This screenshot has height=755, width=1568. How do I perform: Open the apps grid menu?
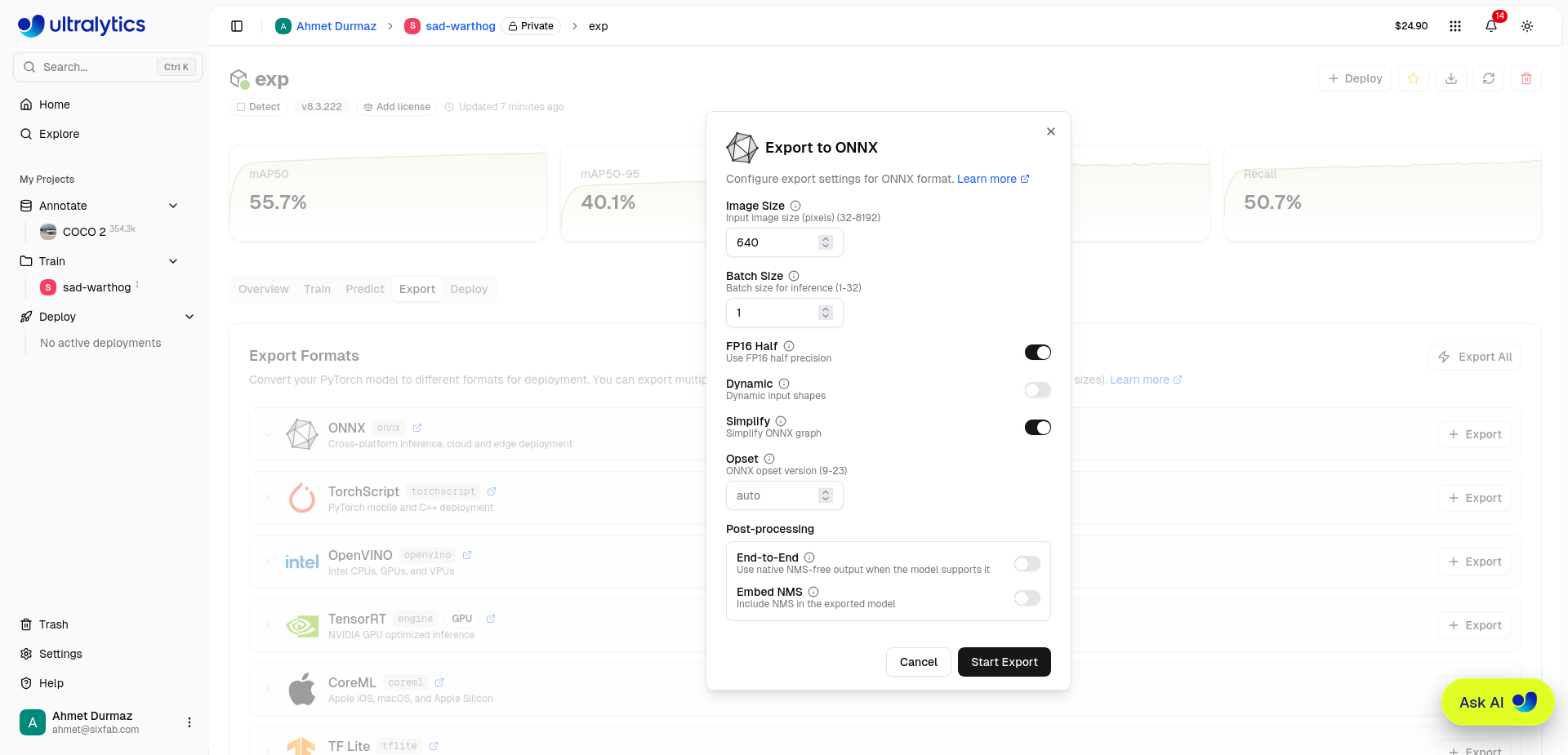pyautogui.click(x=1455, y=26)
